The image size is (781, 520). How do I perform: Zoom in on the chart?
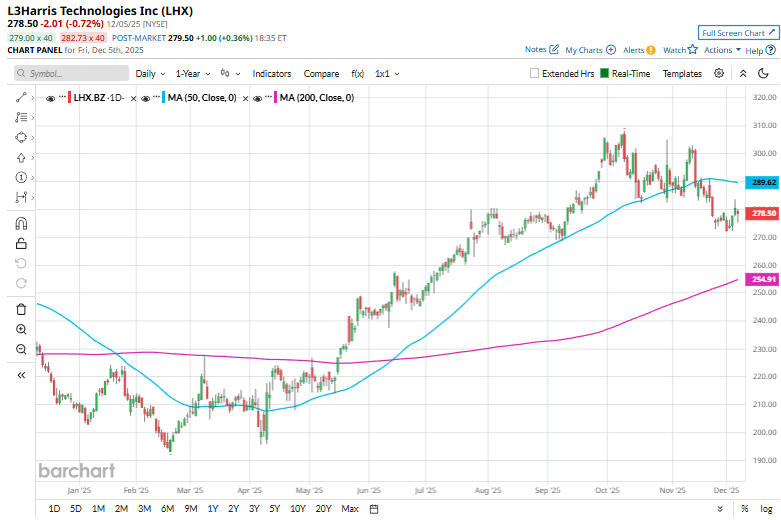pyautogui.click(x=21, y=329)
